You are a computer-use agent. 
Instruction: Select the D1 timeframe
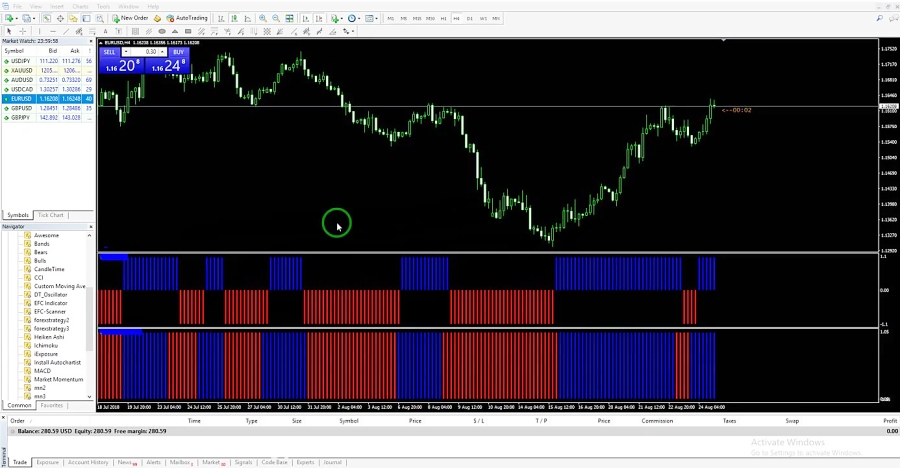pyautogui.click(x=470, y=18)
